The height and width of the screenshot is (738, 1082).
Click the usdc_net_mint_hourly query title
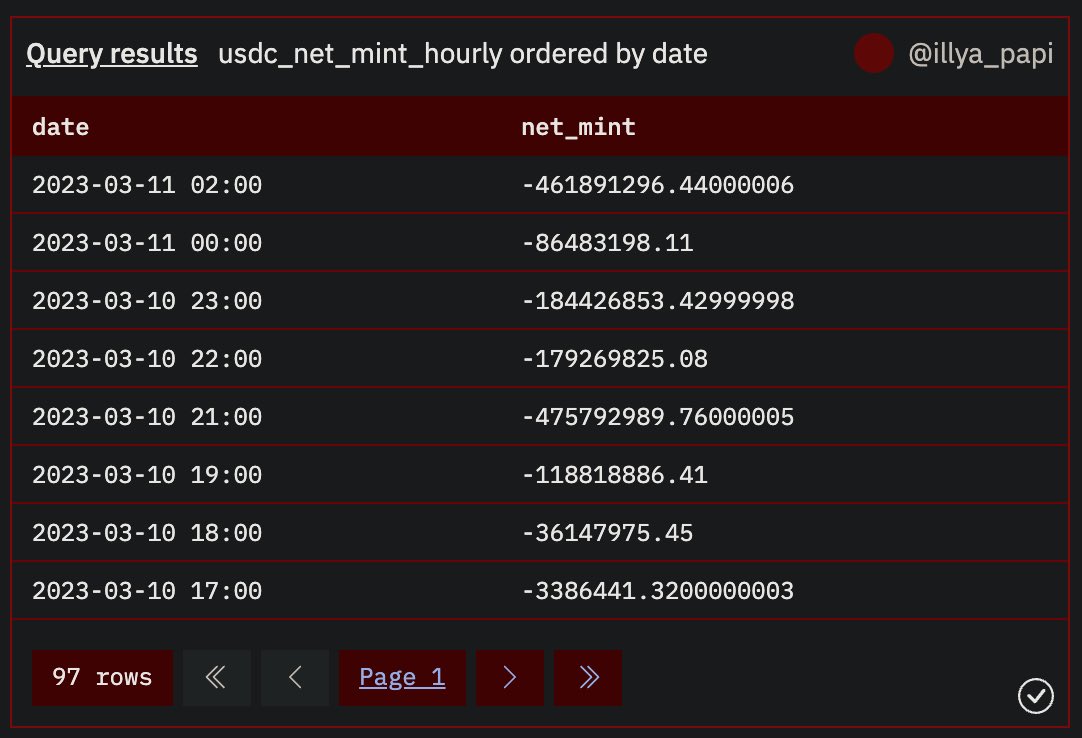click(x=462, y=54)
